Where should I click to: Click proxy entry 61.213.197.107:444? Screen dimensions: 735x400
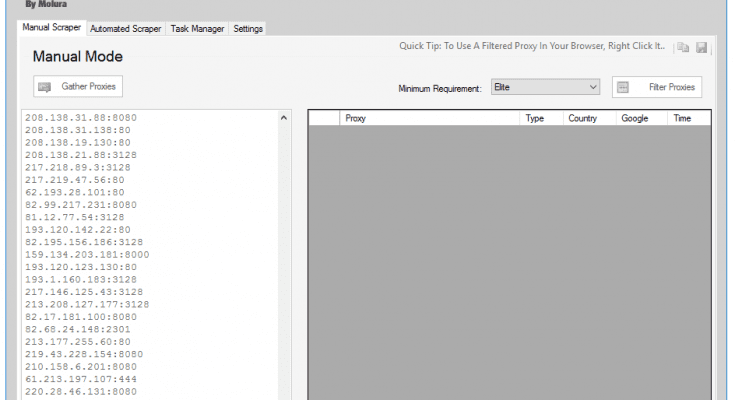click(80, 381)
